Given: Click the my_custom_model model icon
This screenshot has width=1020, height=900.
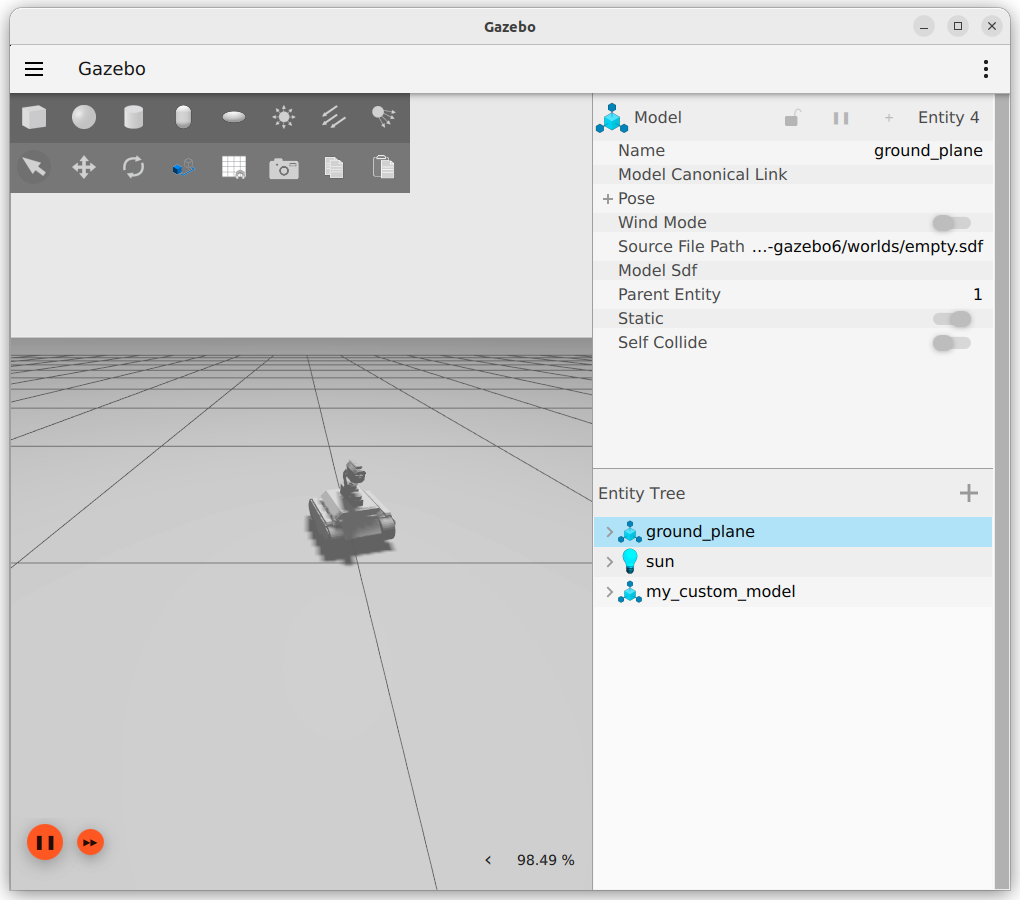Looking at the screenshot, I should tap(630, 592).
